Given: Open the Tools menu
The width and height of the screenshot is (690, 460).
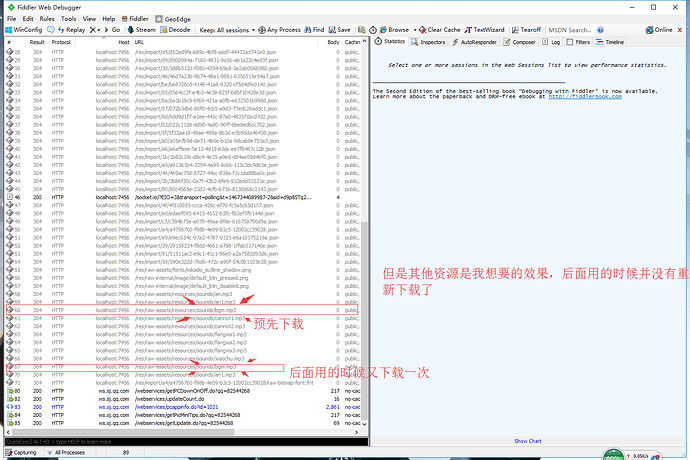Looking at the screenshot, I should tap(68, 19).
